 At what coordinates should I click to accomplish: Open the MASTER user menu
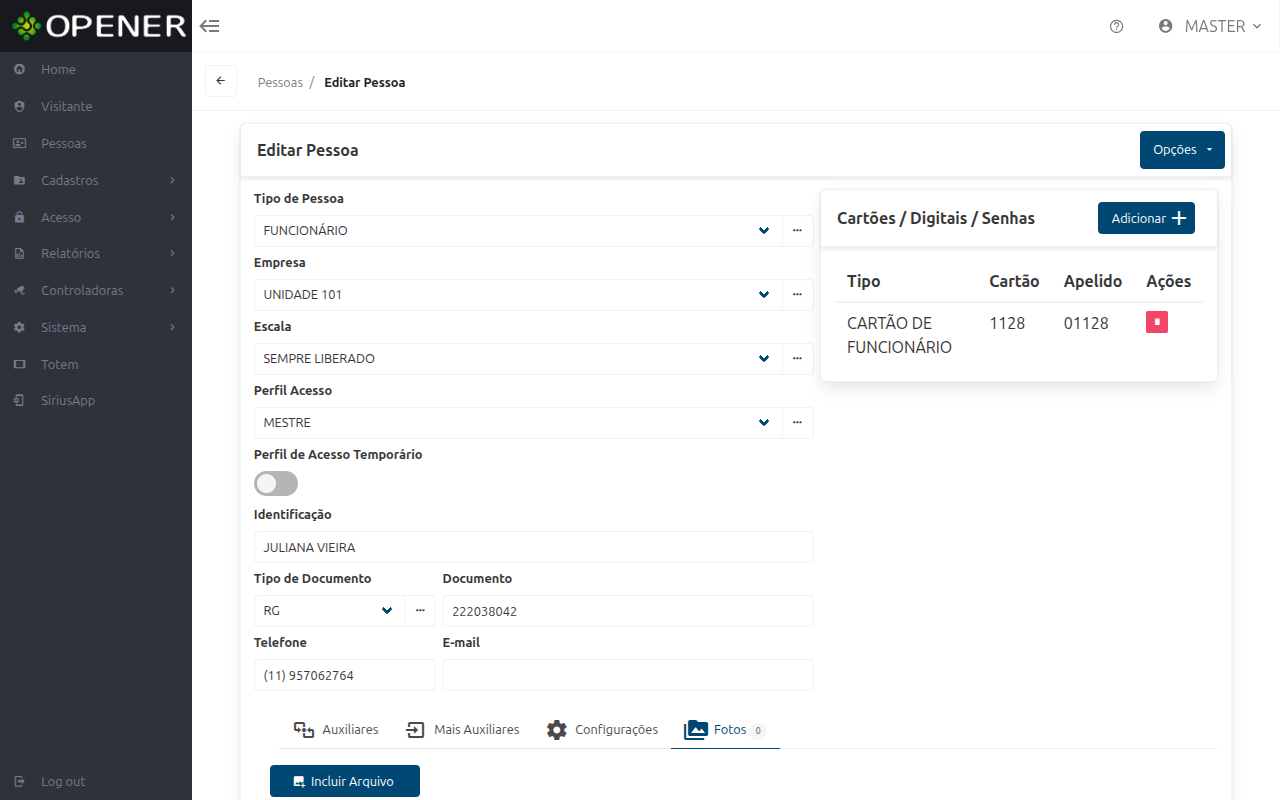[1210, 27]
